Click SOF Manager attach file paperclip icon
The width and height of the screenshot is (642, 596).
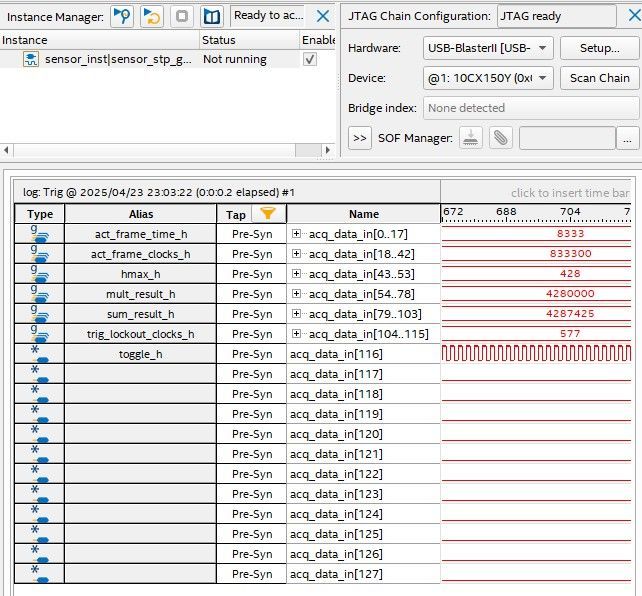point(501,138)
